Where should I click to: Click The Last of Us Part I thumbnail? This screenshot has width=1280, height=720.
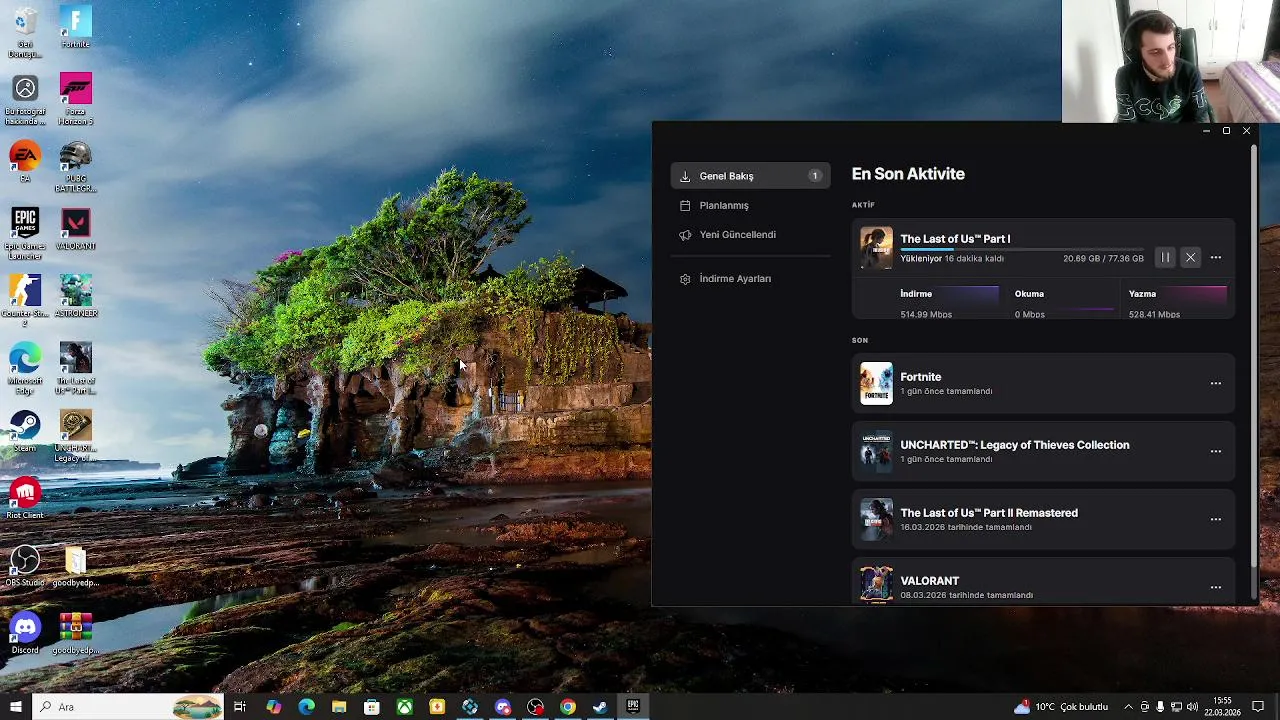tap(876, 248)
